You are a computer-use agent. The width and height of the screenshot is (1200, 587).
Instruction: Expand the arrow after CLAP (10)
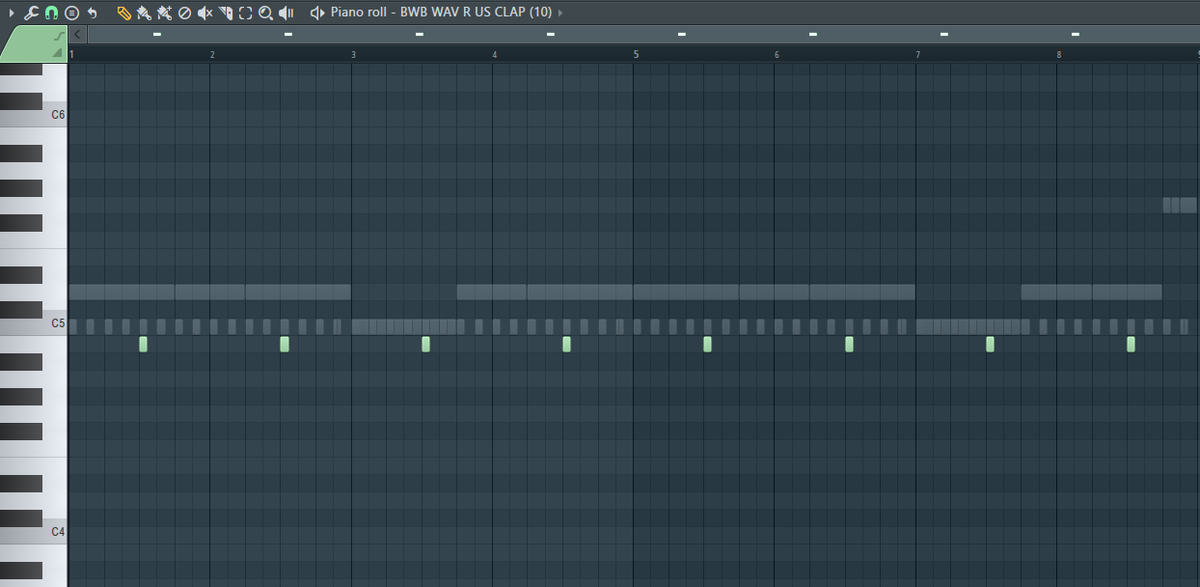(x=559, y=13)
